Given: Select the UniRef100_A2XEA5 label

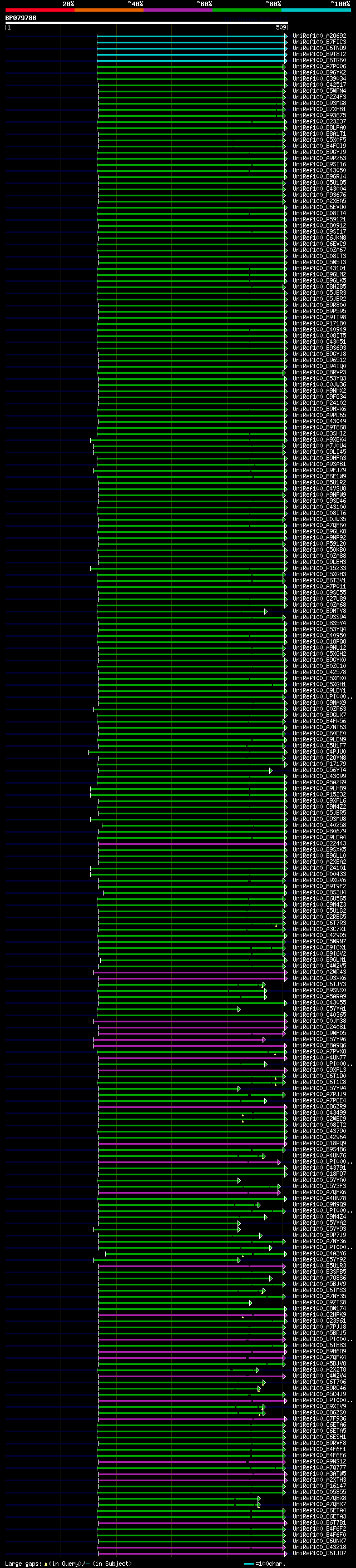Looking at the screenshot, I should (x=319, y=201).
